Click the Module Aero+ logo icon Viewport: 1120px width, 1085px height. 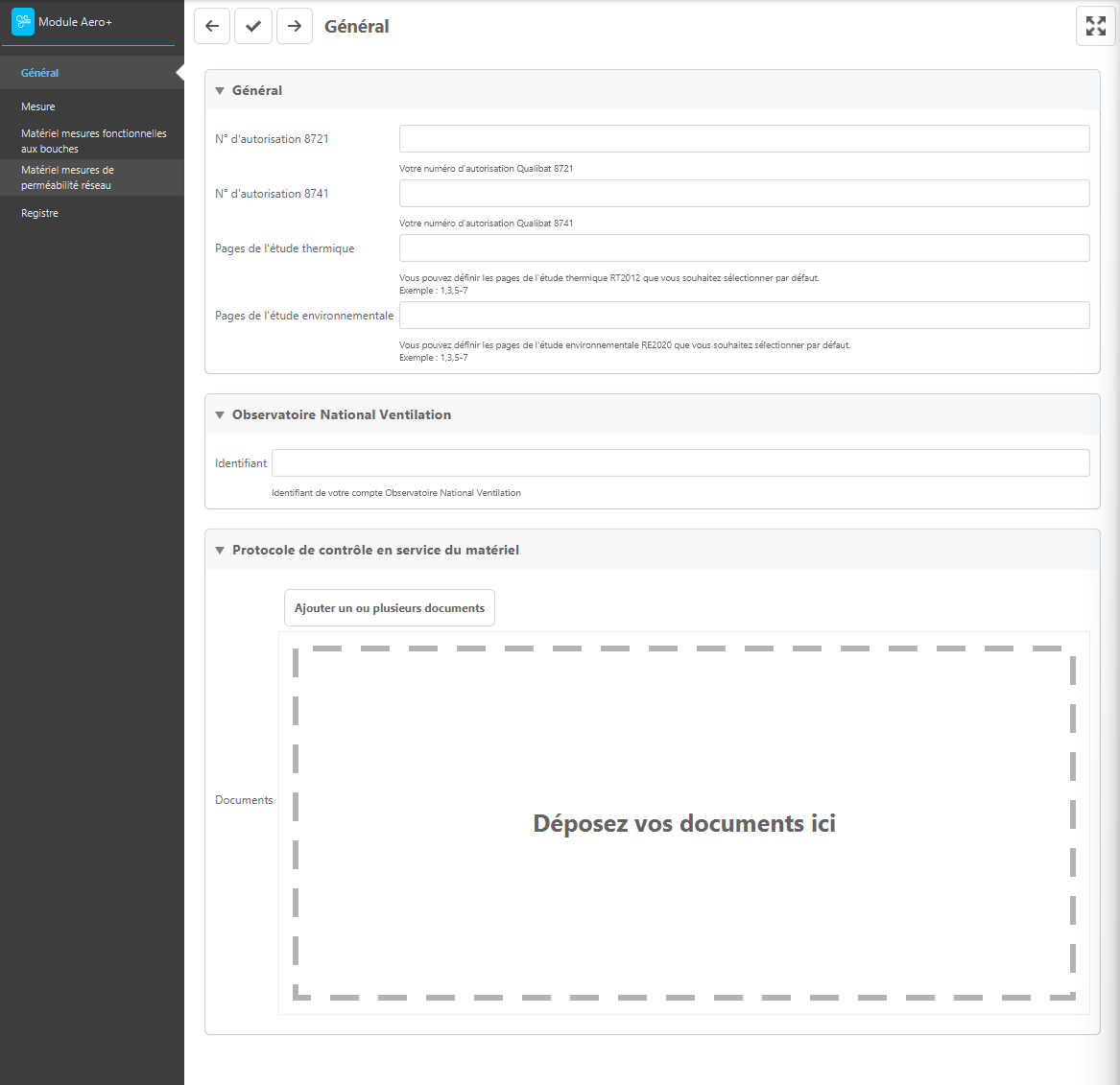tap(23, 22)
